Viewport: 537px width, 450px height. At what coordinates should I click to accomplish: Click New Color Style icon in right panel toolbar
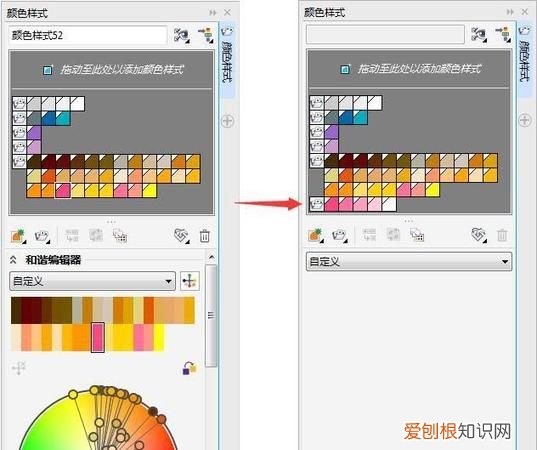(315, 235)
